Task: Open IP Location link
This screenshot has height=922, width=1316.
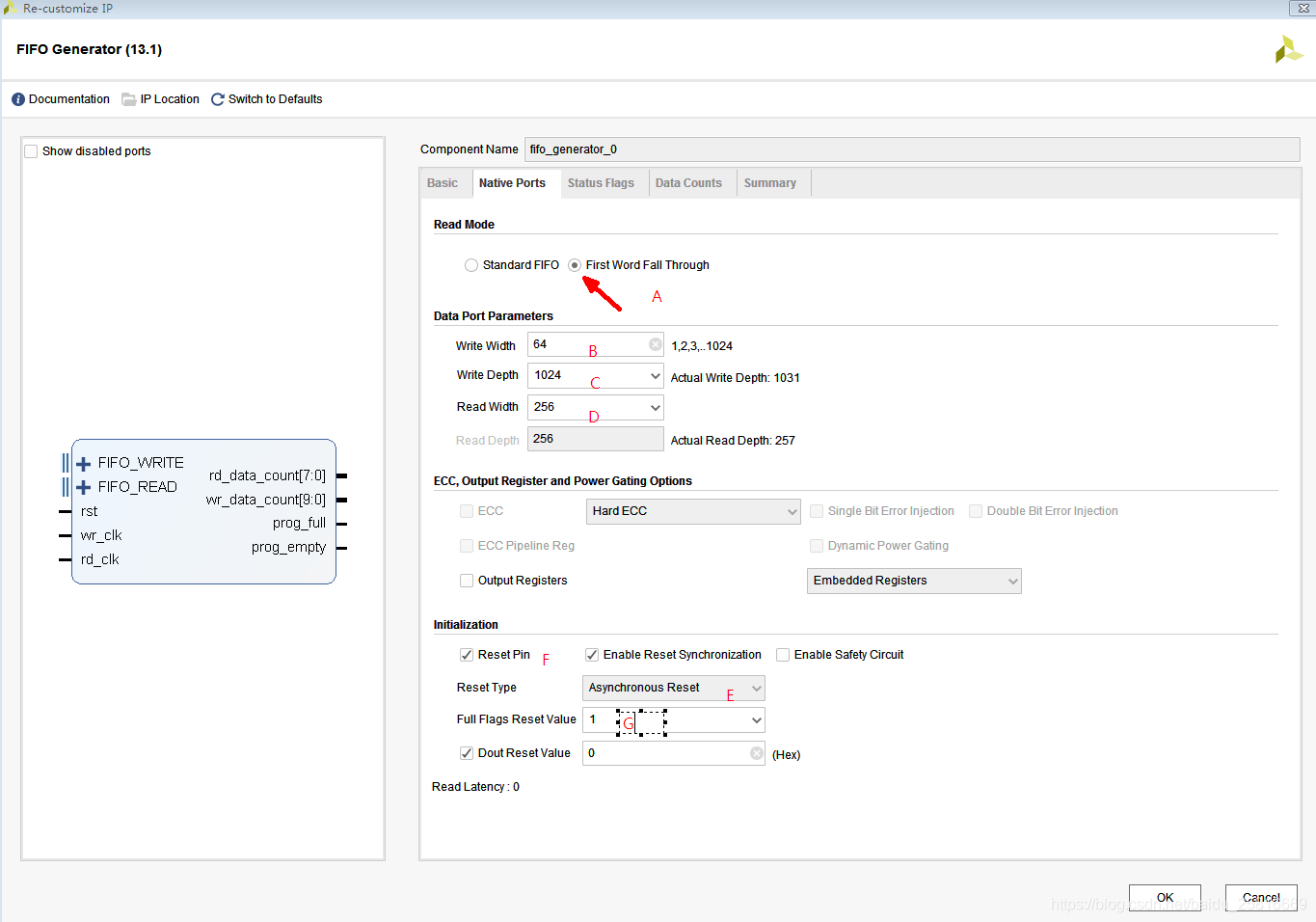Action: point(170,99)
